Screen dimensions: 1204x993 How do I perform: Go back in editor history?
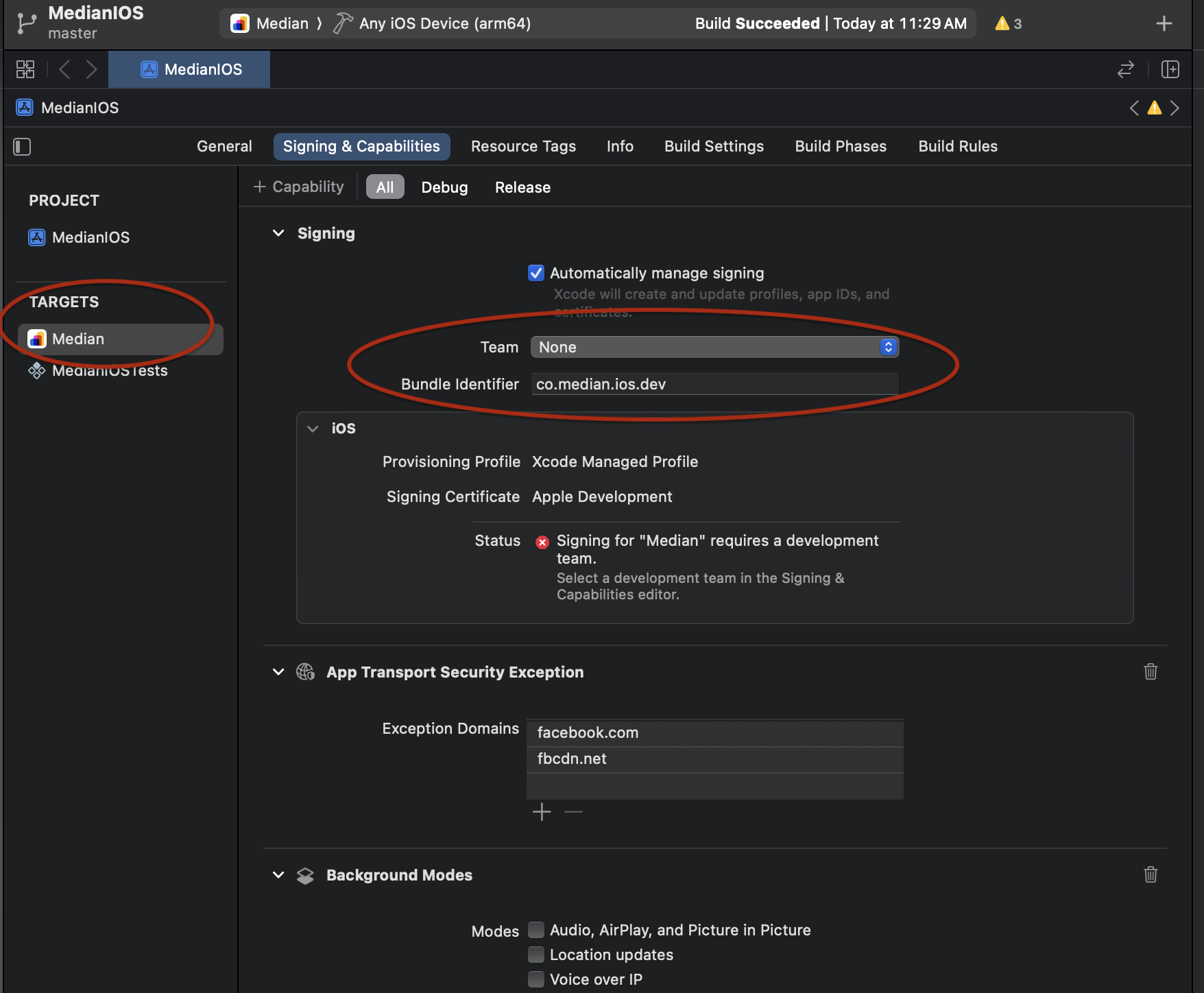click(64, 69)
